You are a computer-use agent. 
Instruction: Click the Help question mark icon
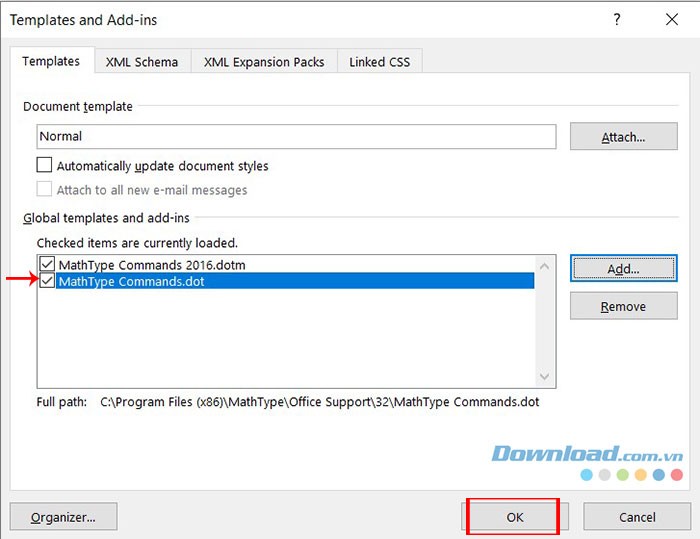(617, 19)
